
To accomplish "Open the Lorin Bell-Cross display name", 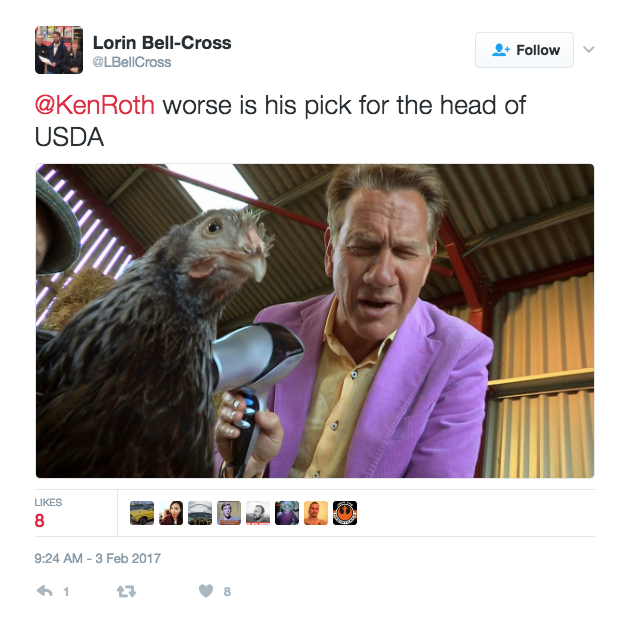I will pyautogui.click(x=162, y=43).
